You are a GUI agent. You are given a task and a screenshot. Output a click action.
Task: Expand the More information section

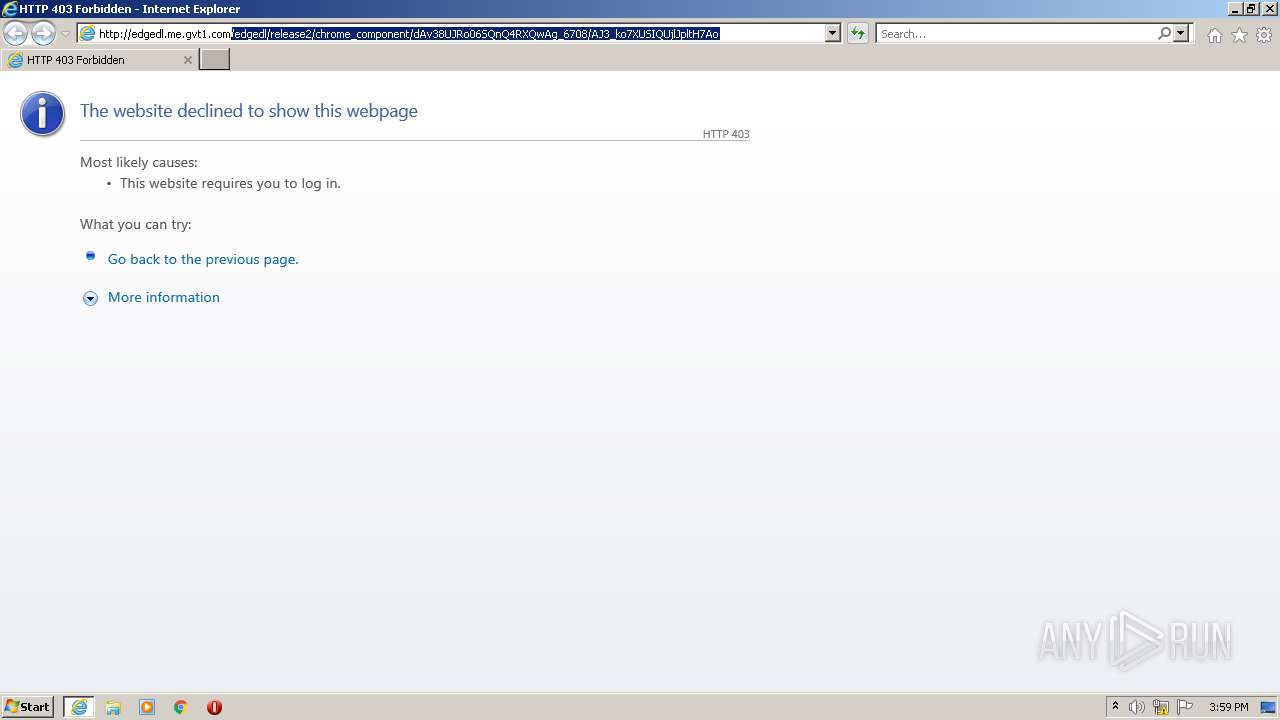tap(90, 298)
